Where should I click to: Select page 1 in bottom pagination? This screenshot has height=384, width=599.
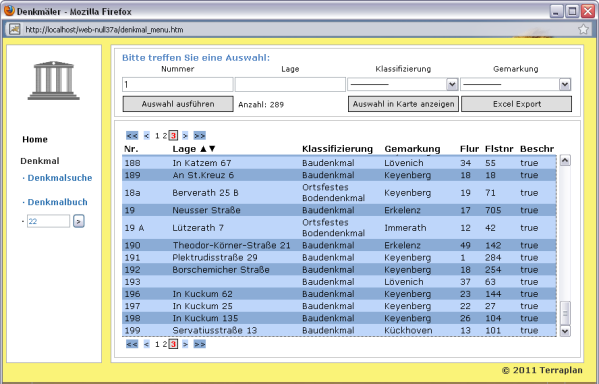tap(157, 344)
